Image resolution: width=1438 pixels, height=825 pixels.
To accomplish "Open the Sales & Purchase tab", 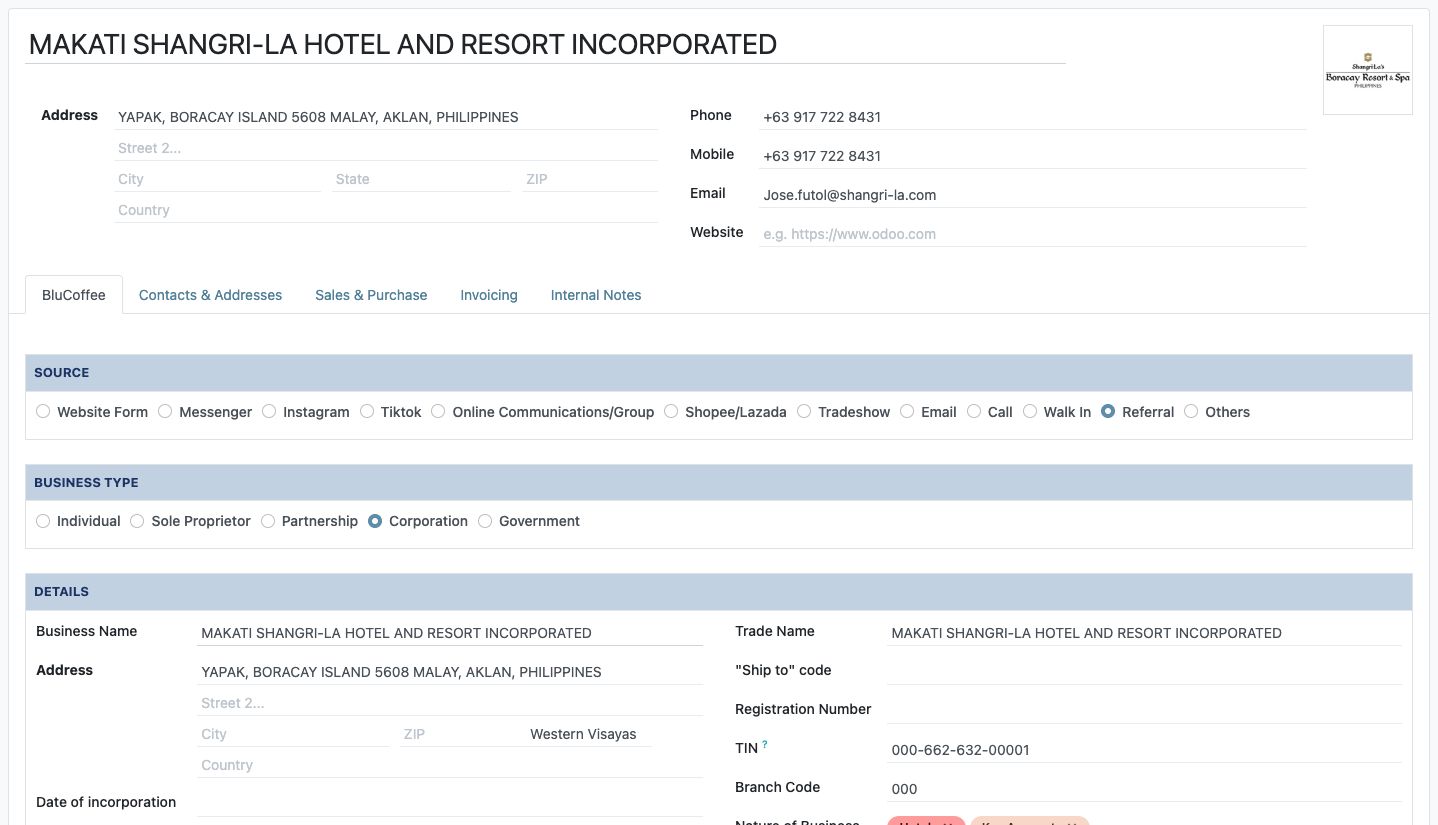I will click(x=371, y=295).
